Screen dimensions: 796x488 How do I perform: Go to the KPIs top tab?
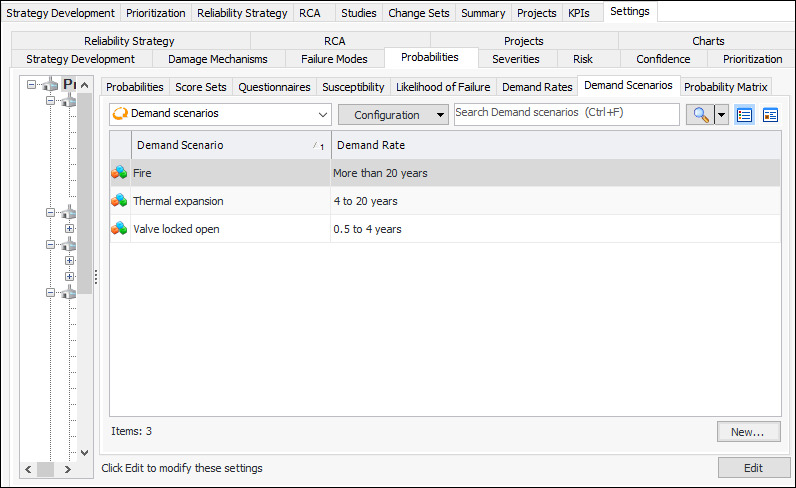tap(578, 13)
